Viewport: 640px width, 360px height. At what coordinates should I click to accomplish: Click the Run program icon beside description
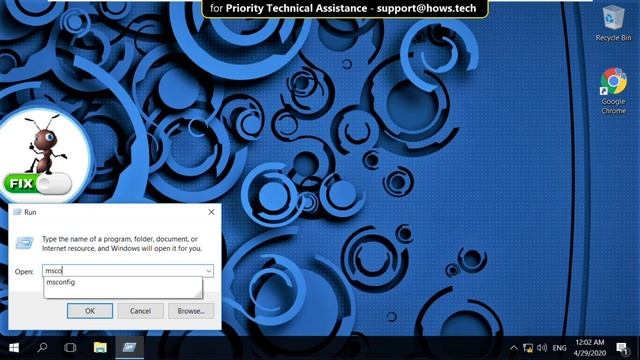tap(24, 242)
